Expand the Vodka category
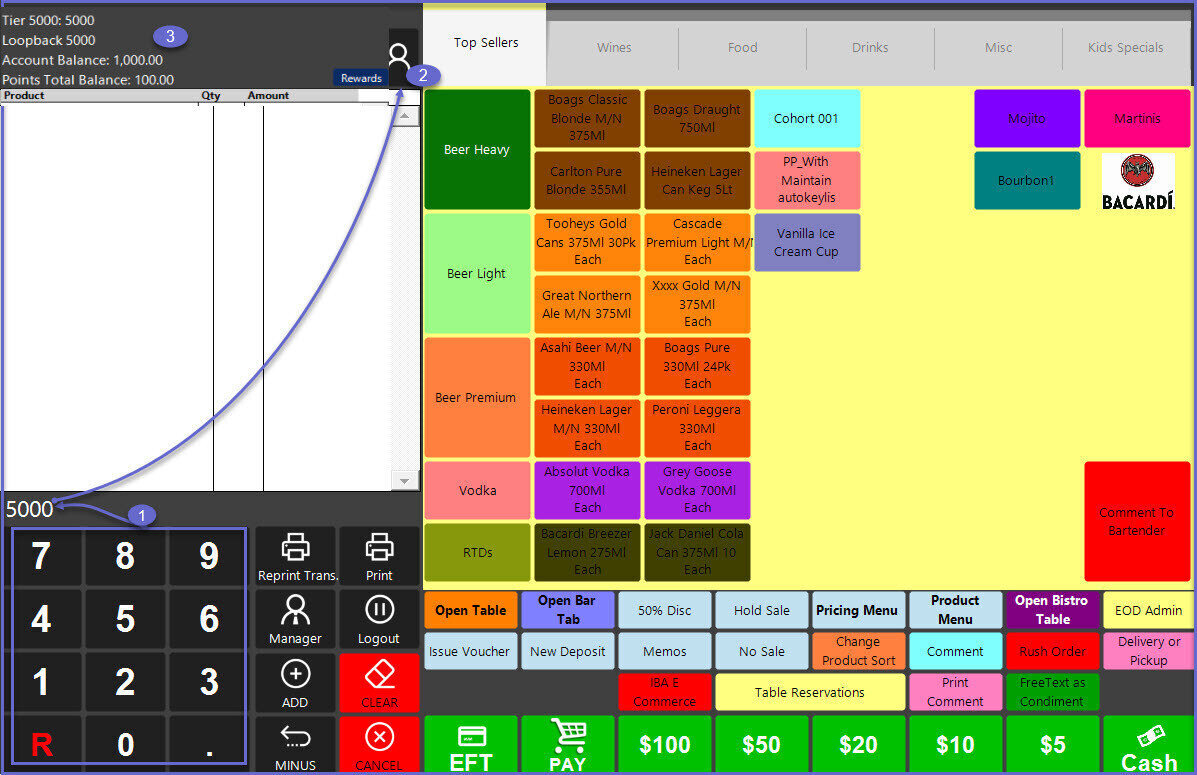Screen dimensions: 1197x775 (x=477, y=490)
